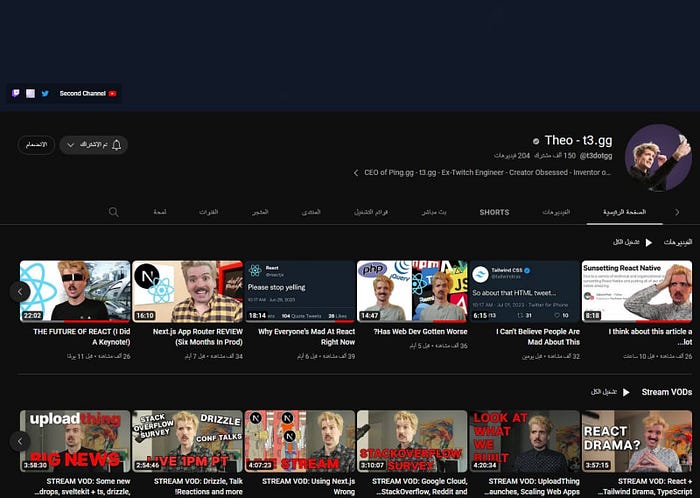
Task: Open LOOK AT WHAT WE BUILT thumbnail
Action: [525, 441]
